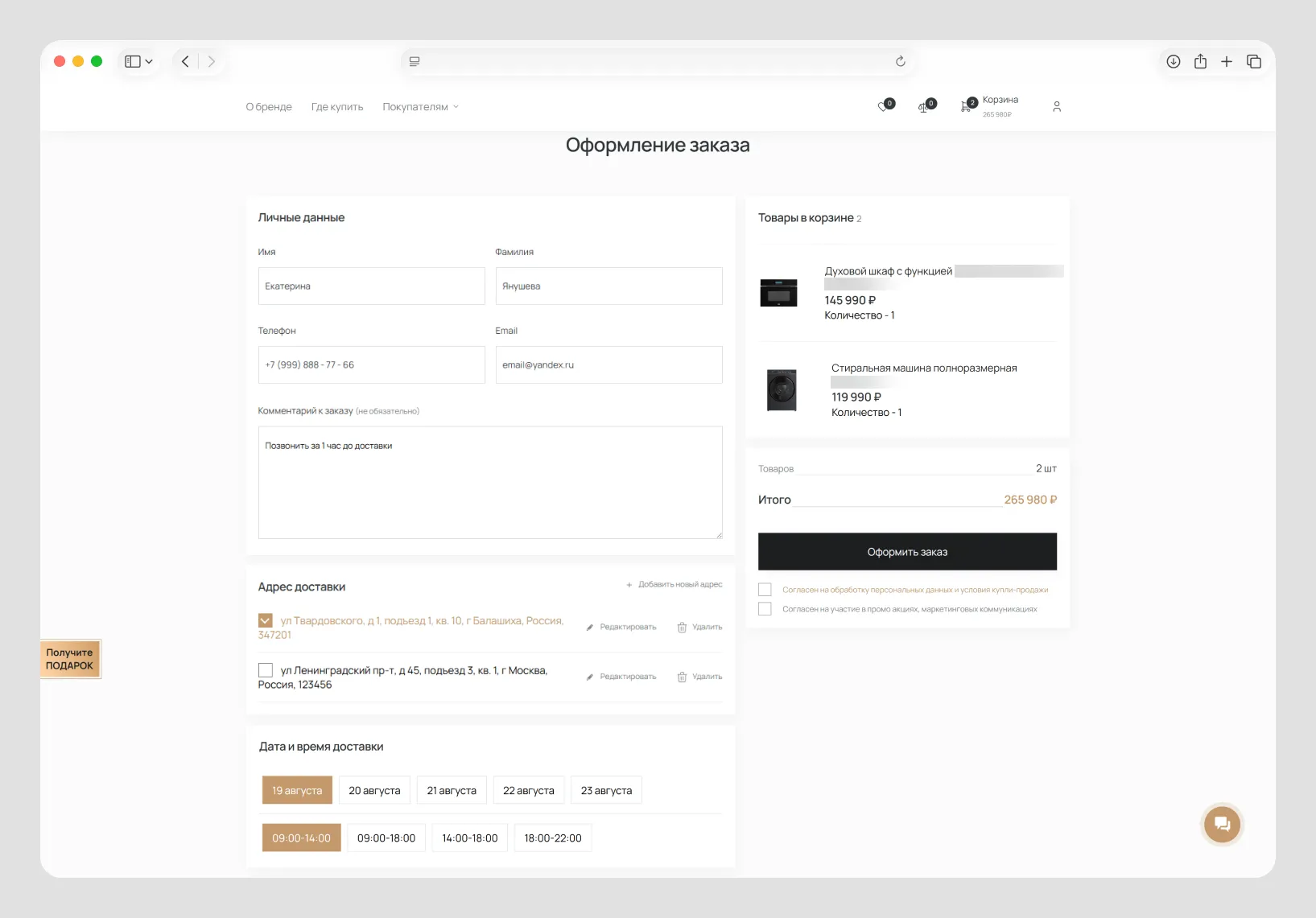Viewport: 1316px width, 918px height.
Task: Open the user account icon
Action: click(x=1057, y=106)
